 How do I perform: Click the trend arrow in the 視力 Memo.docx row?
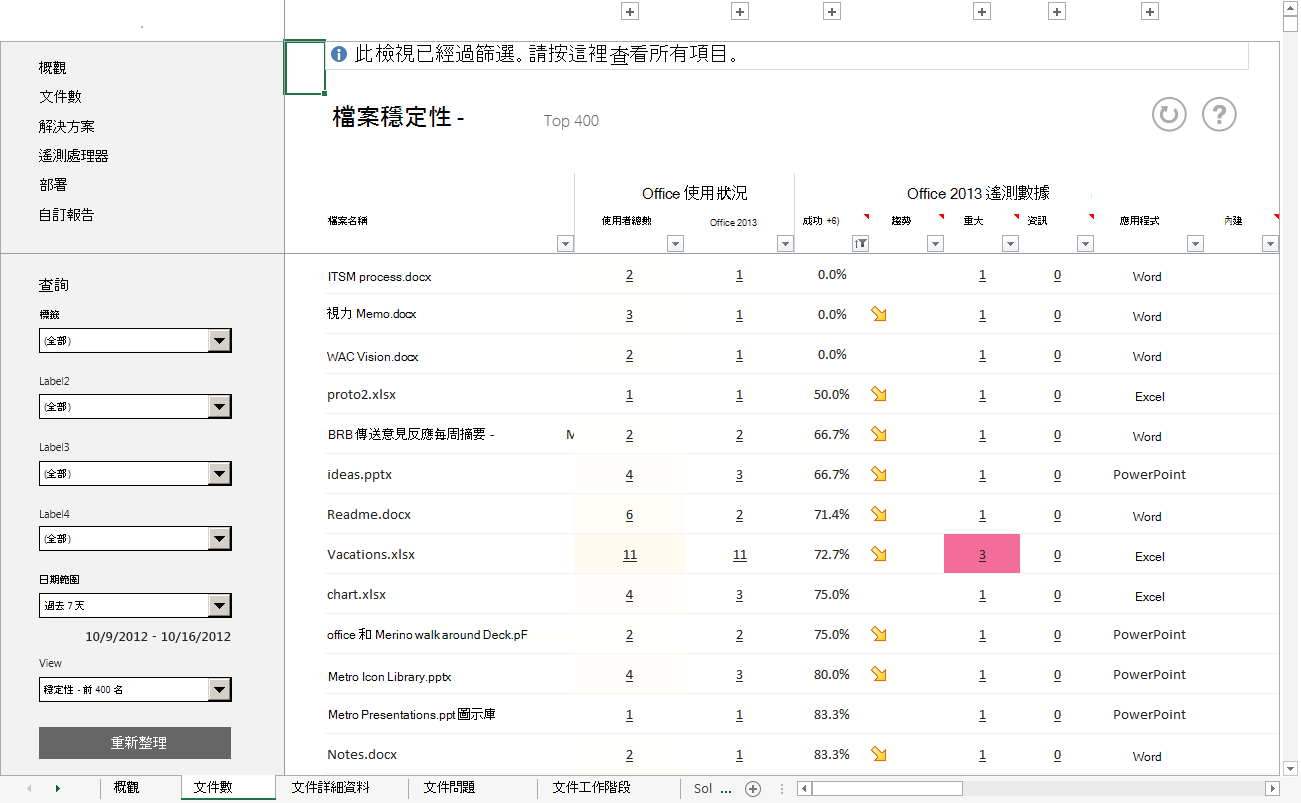click(879, 314)
